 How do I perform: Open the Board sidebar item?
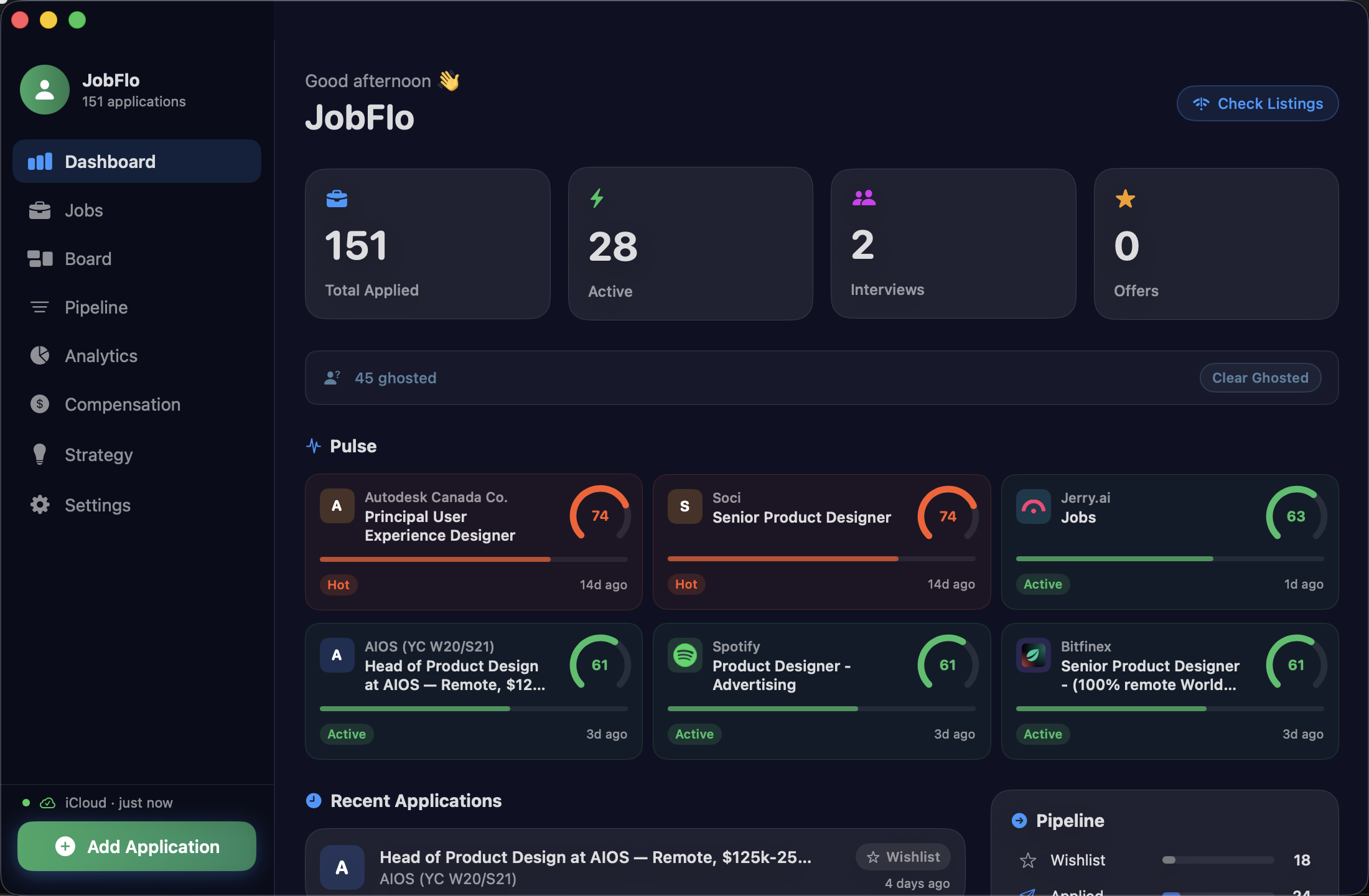pos(137,259)
